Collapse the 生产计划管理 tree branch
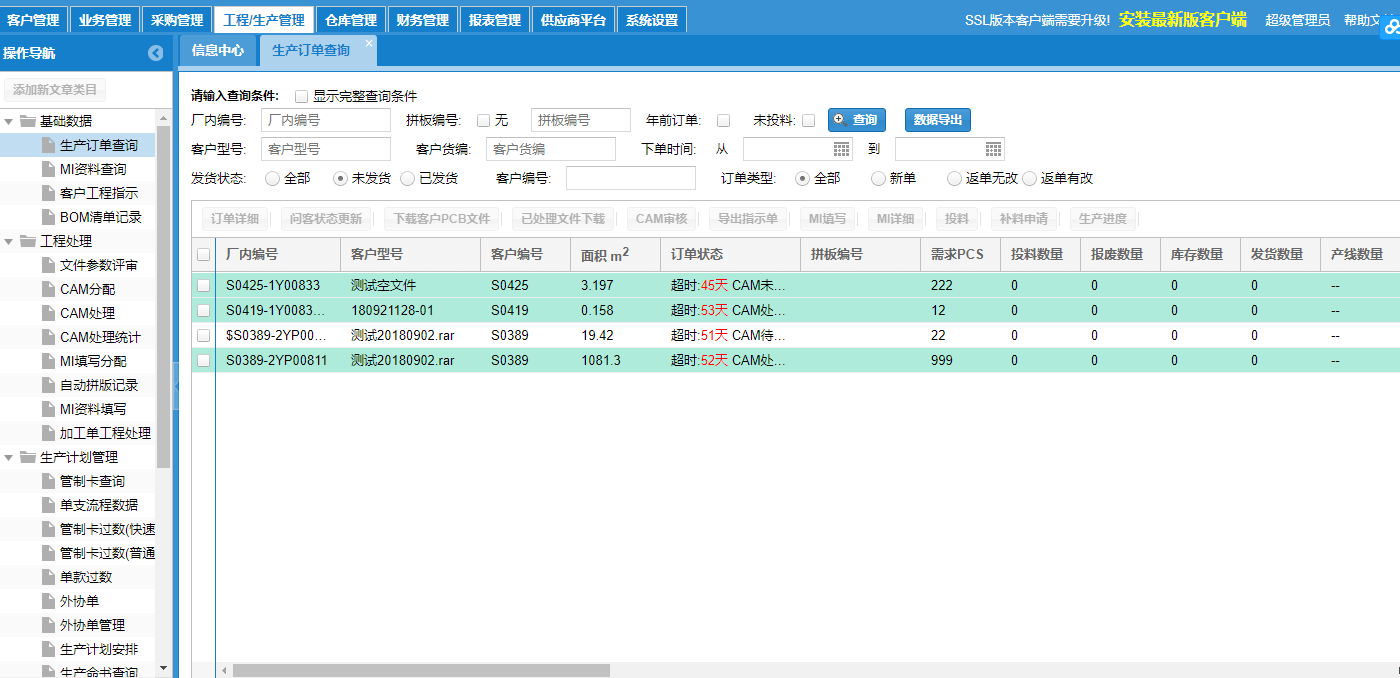Image resolution: width=1400 pixels, height=678 pixels. click(x=7, y=456)
